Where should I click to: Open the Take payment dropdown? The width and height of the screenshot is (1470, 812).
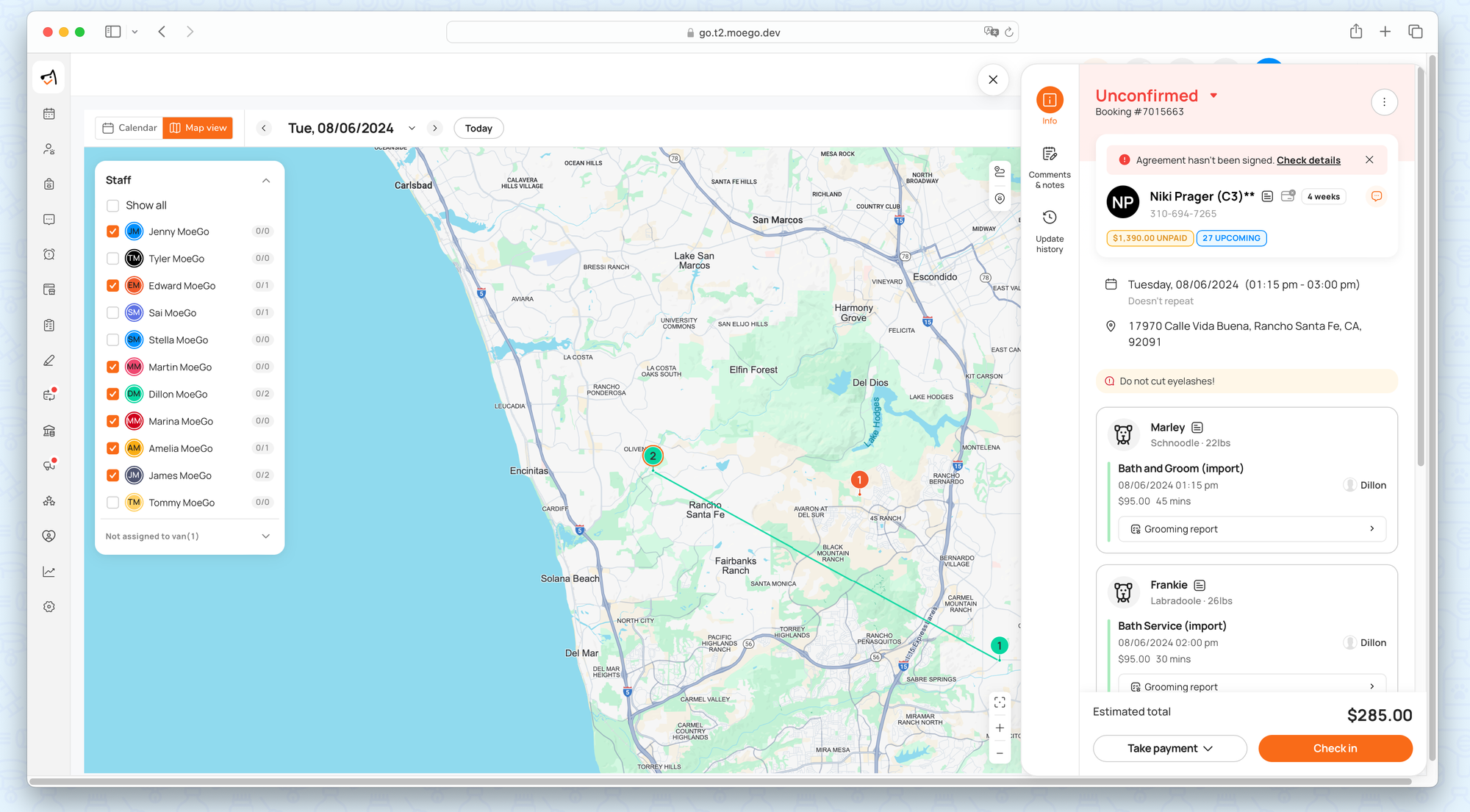[x=1169, y=748]
